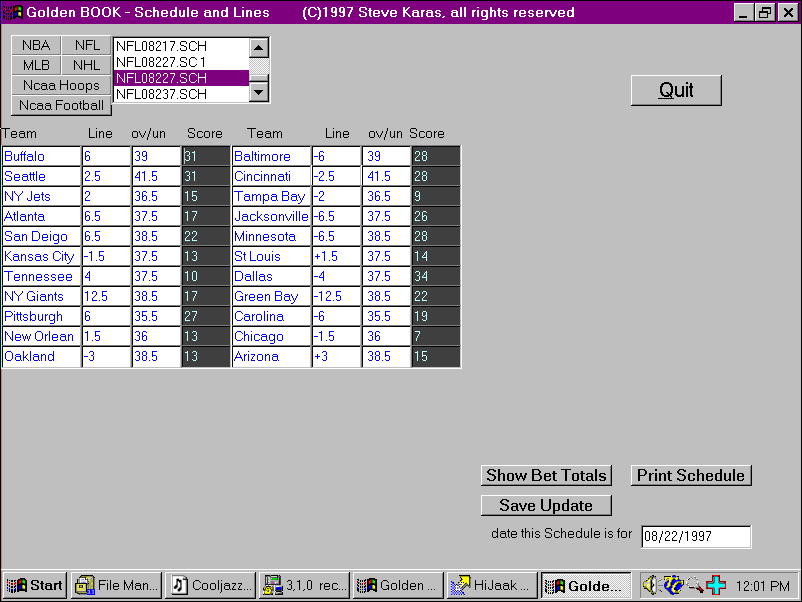Screen dimensions: 802x602
Task: Select NFL08217.SCH in the file list
Action: coord(181,46)
